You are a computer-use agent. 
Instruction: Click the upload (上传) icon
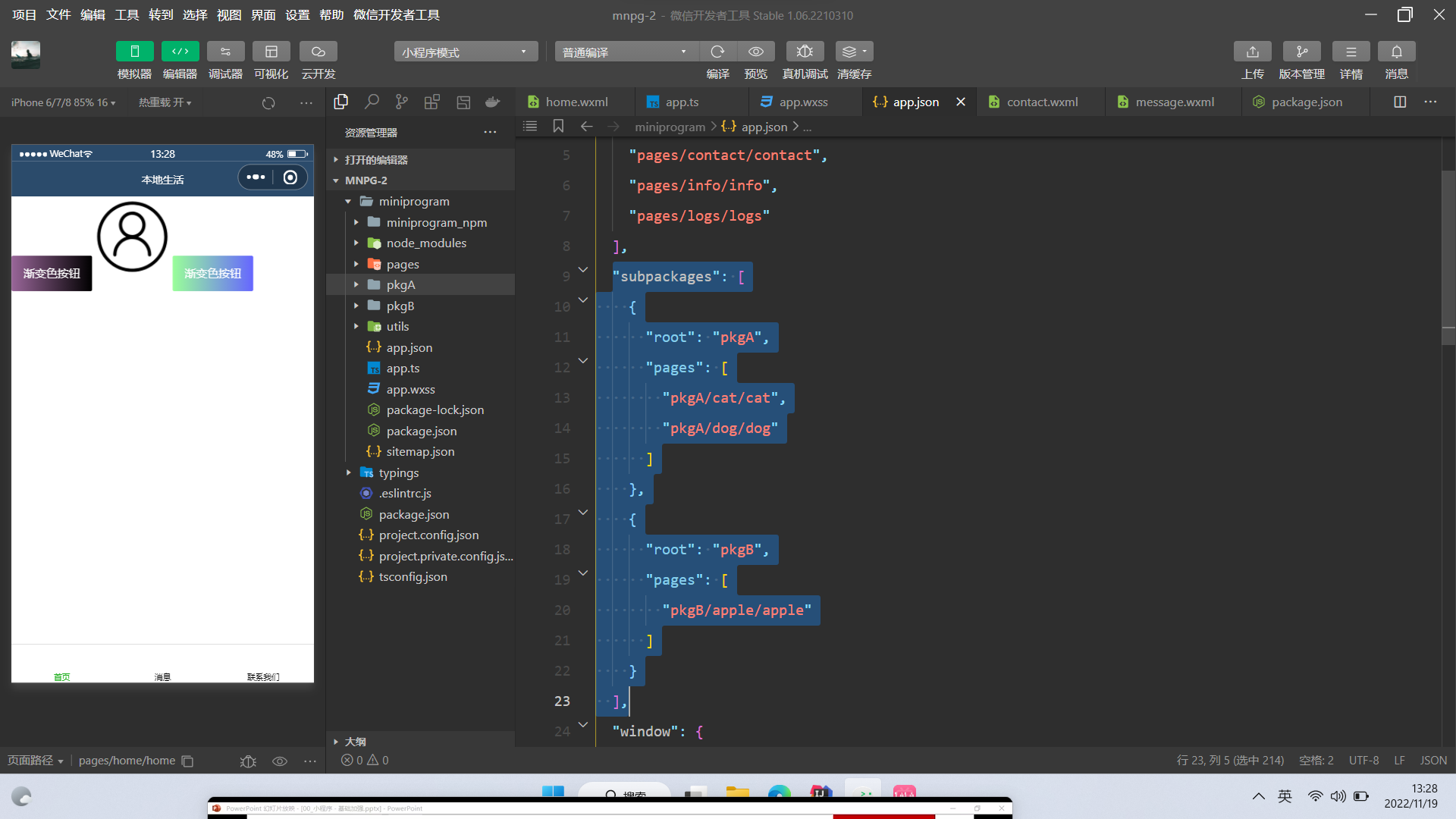1252,52
